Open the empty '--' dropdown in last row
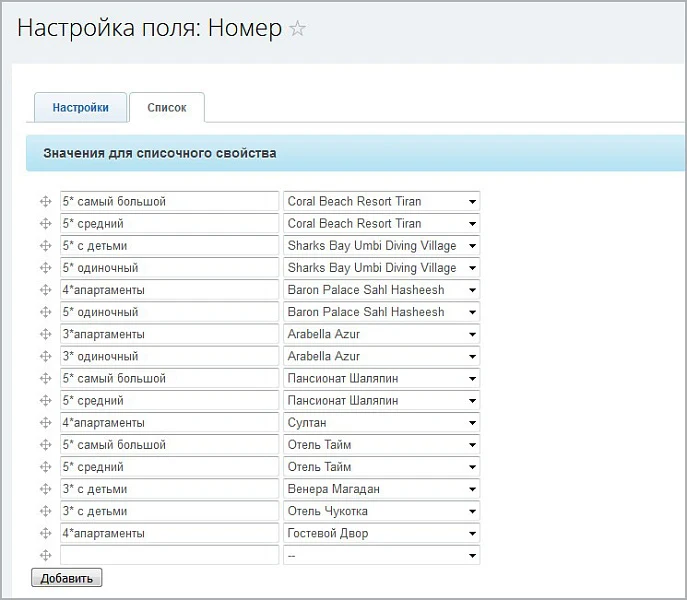This screenshot has height=600, width=687. (382, 556)
